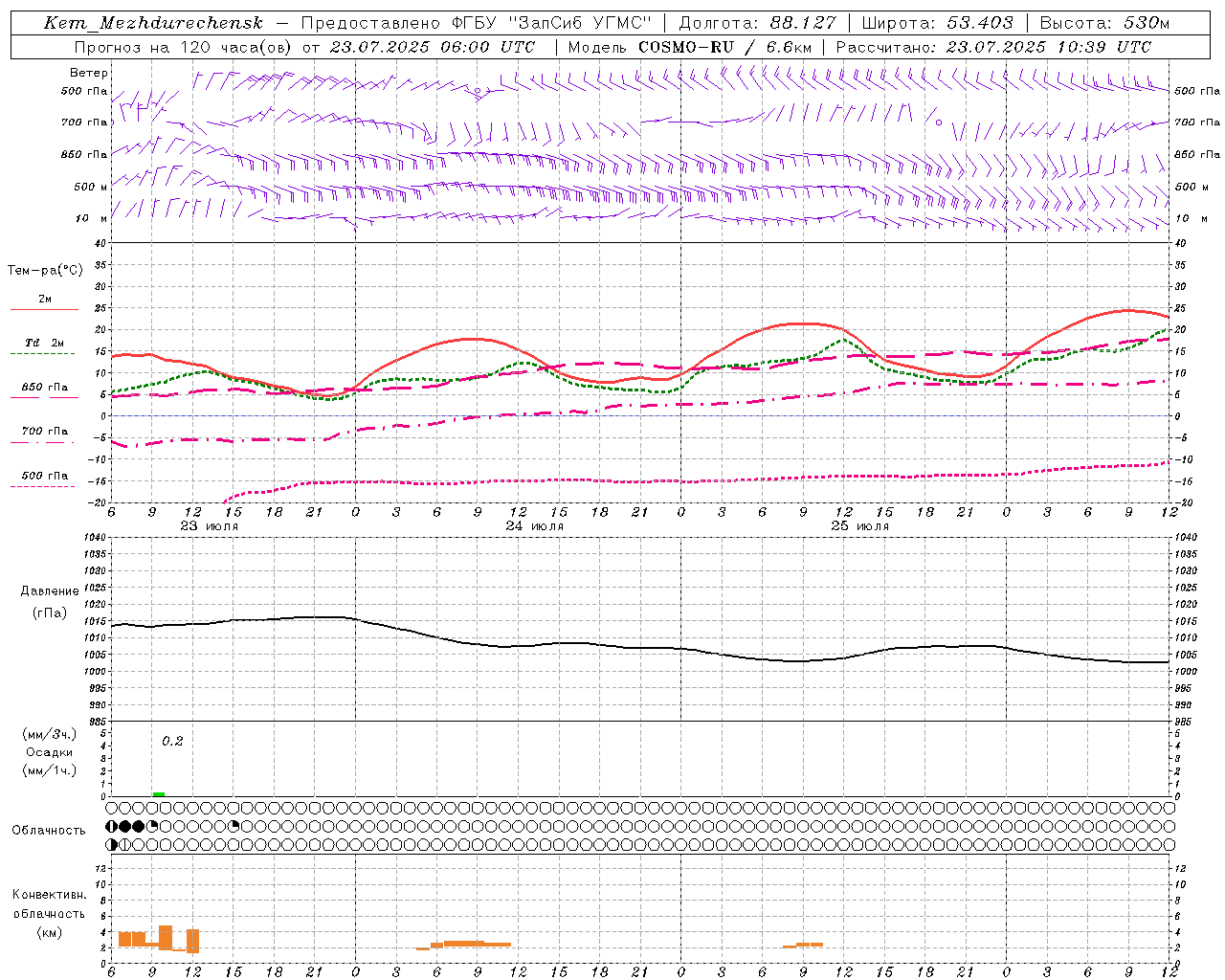The image size is (1225, 980).
Task: Click the '500 м' label left of wind barbs
Action: 91,187
